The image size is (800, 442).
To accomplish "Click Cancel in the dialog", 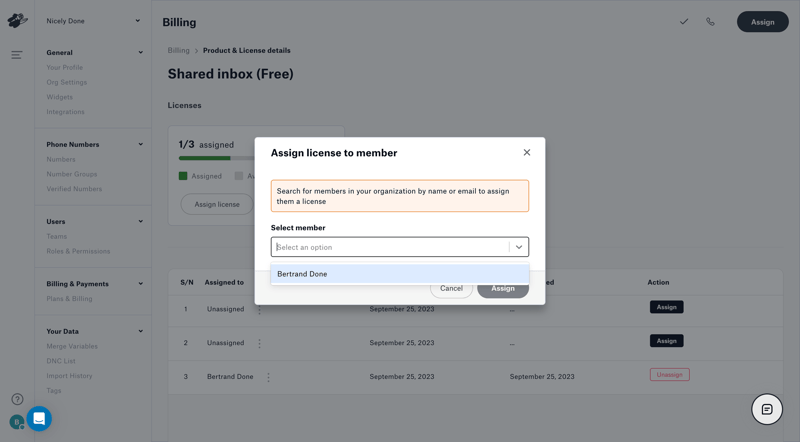I will click(451, 289).
